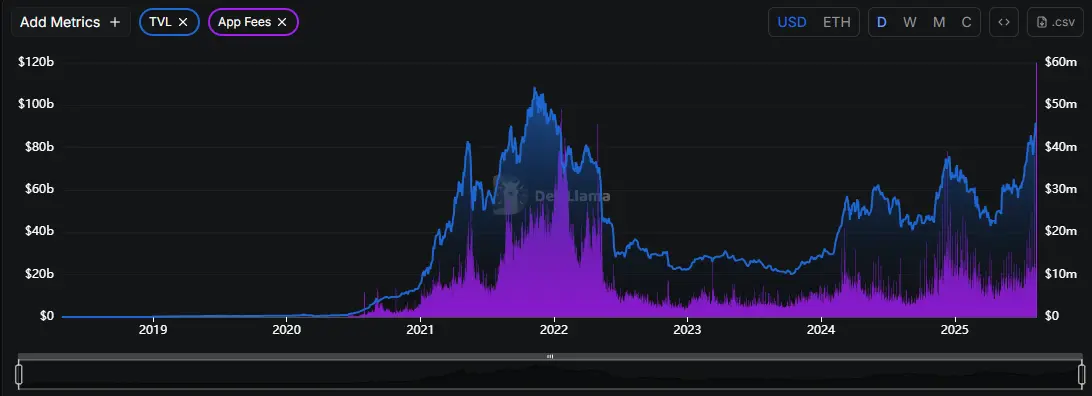Click the 2019 label on the time axis
Screen dimensions: 1092x396
click(x=153, y=330)
